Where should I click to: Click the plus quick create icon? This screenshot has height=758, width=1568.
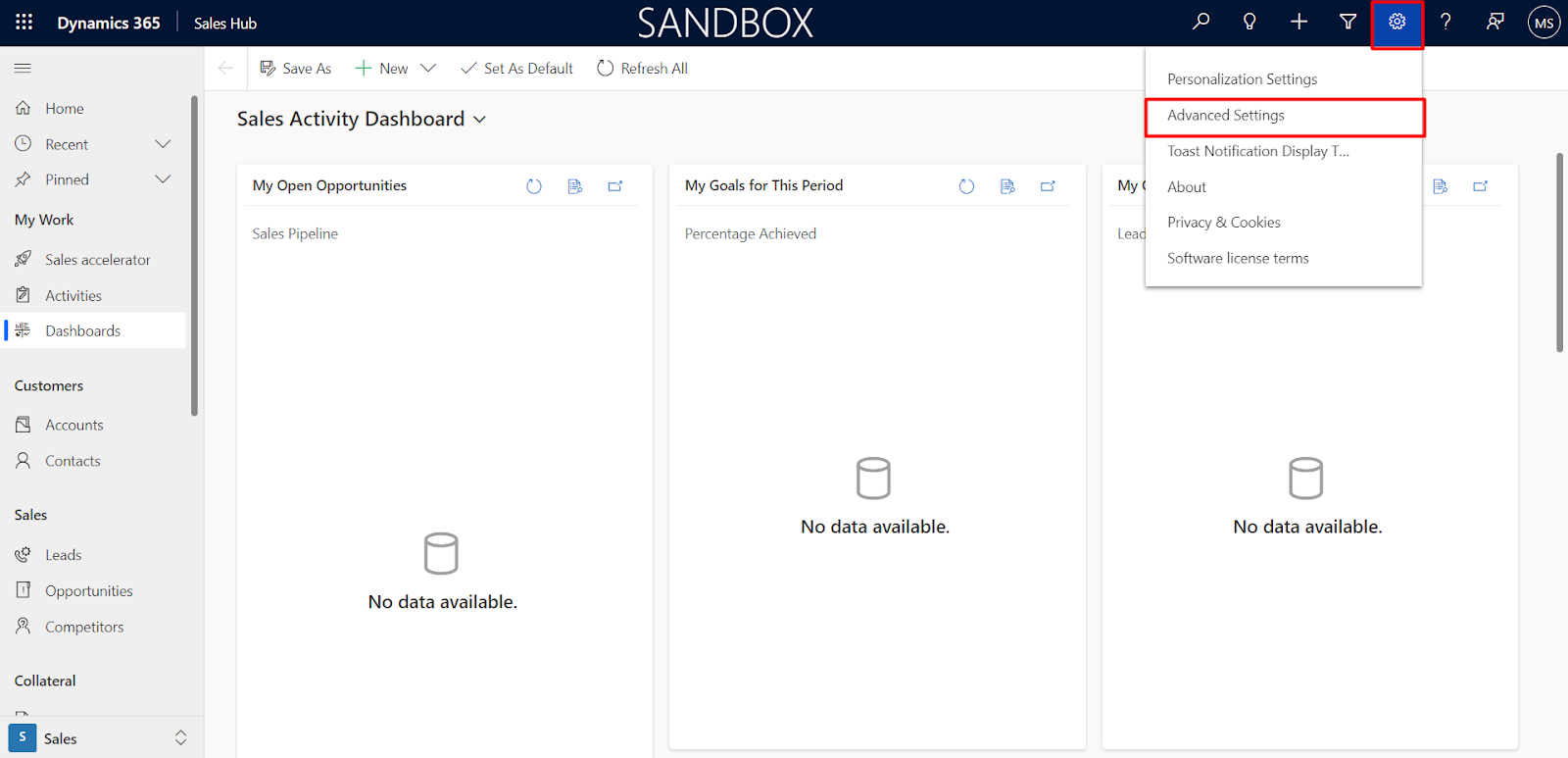(x=1298, y=22)
